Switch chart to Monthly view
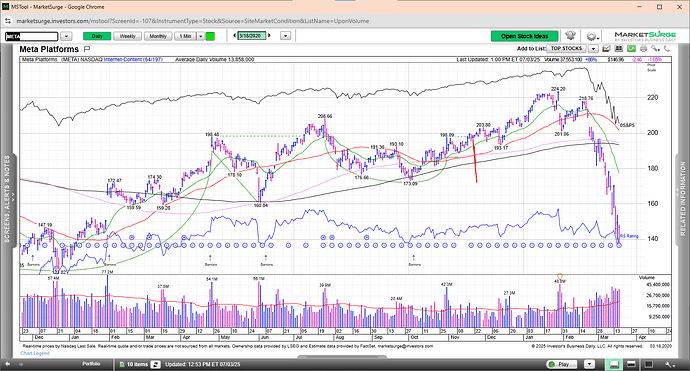The image size is (690, 371). 158,36
